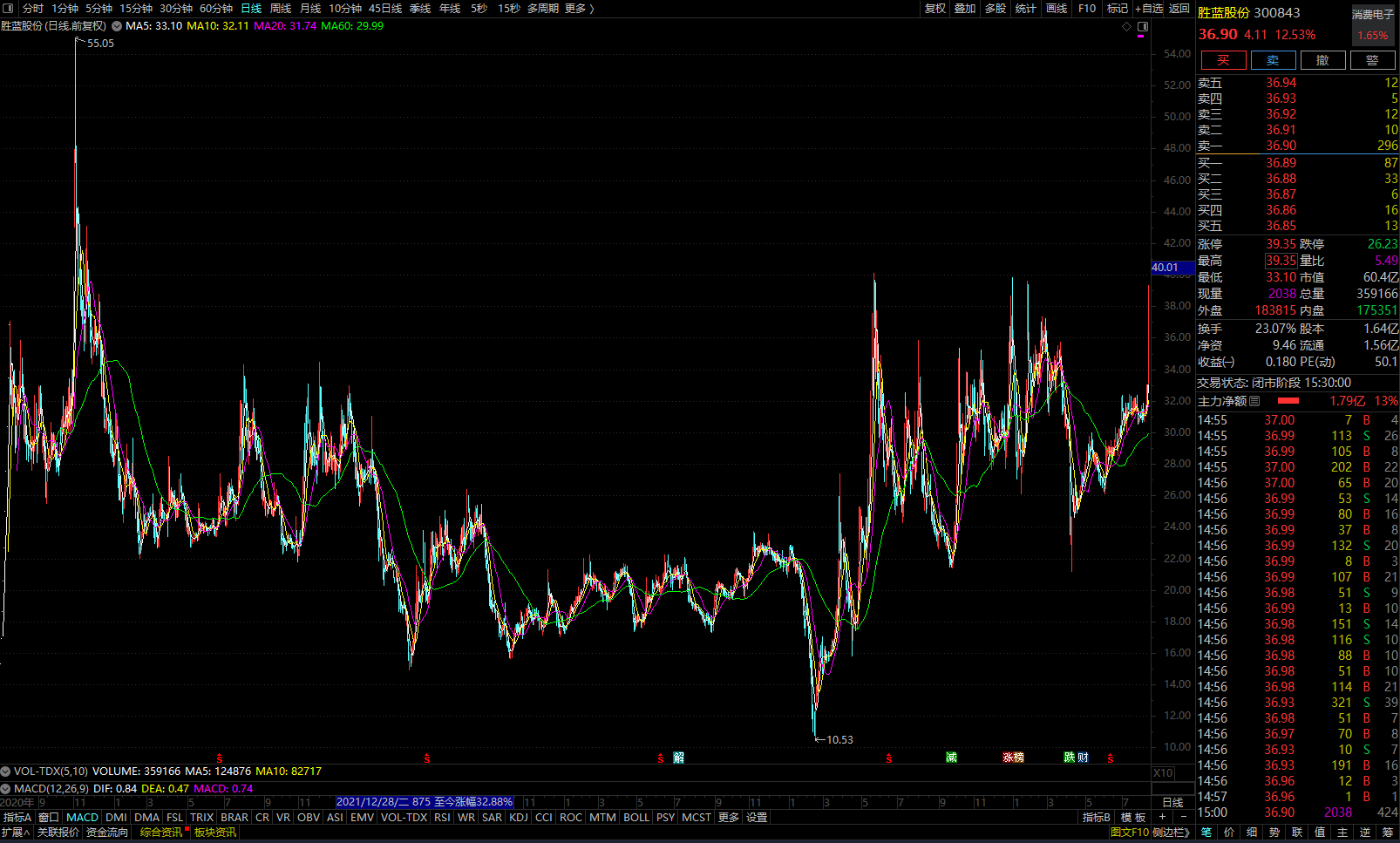Click the 解 event marker on the chart

[678, 758]
